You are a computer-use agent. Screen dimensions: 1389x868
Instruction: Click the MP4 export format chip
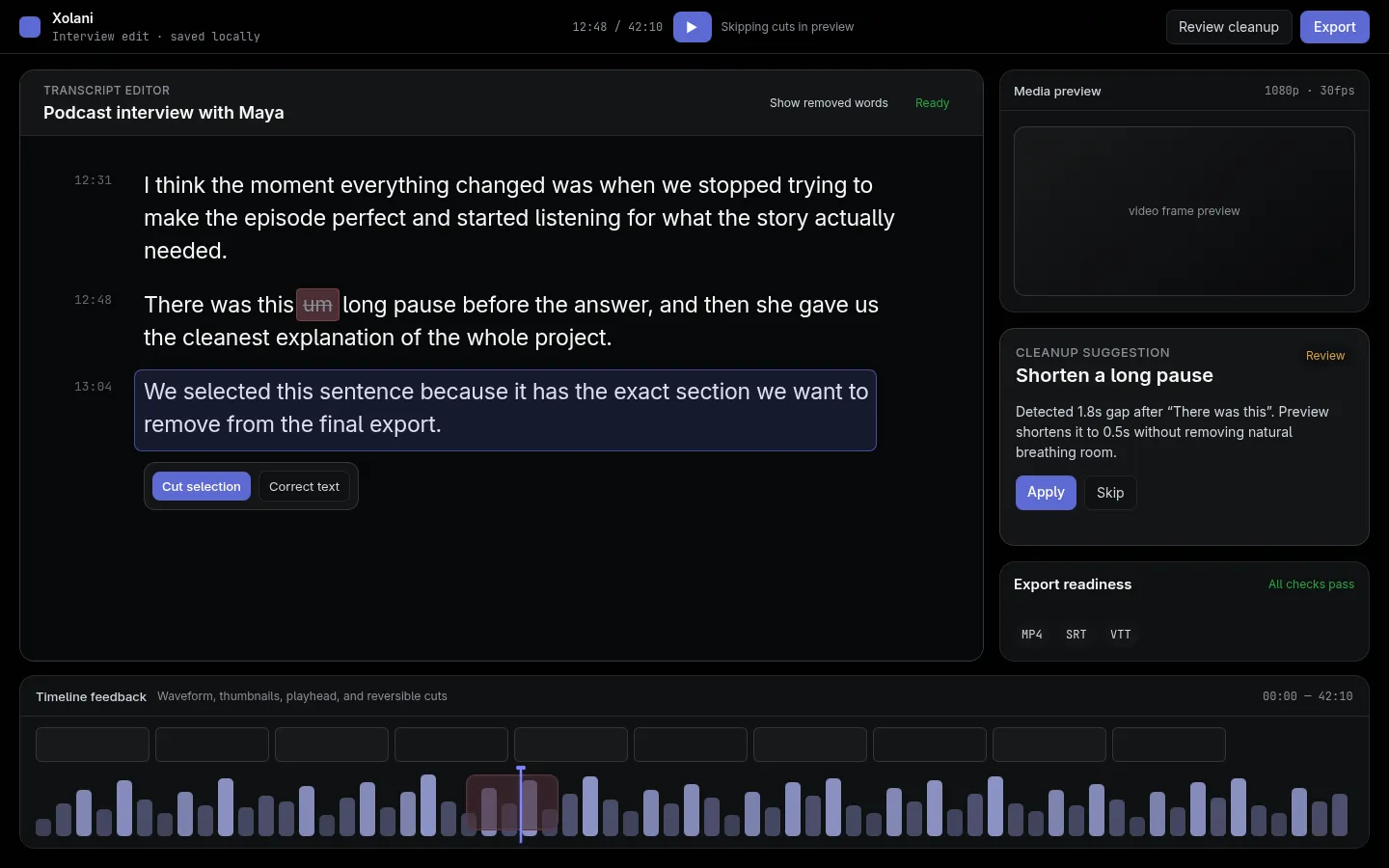point(1032,635)
